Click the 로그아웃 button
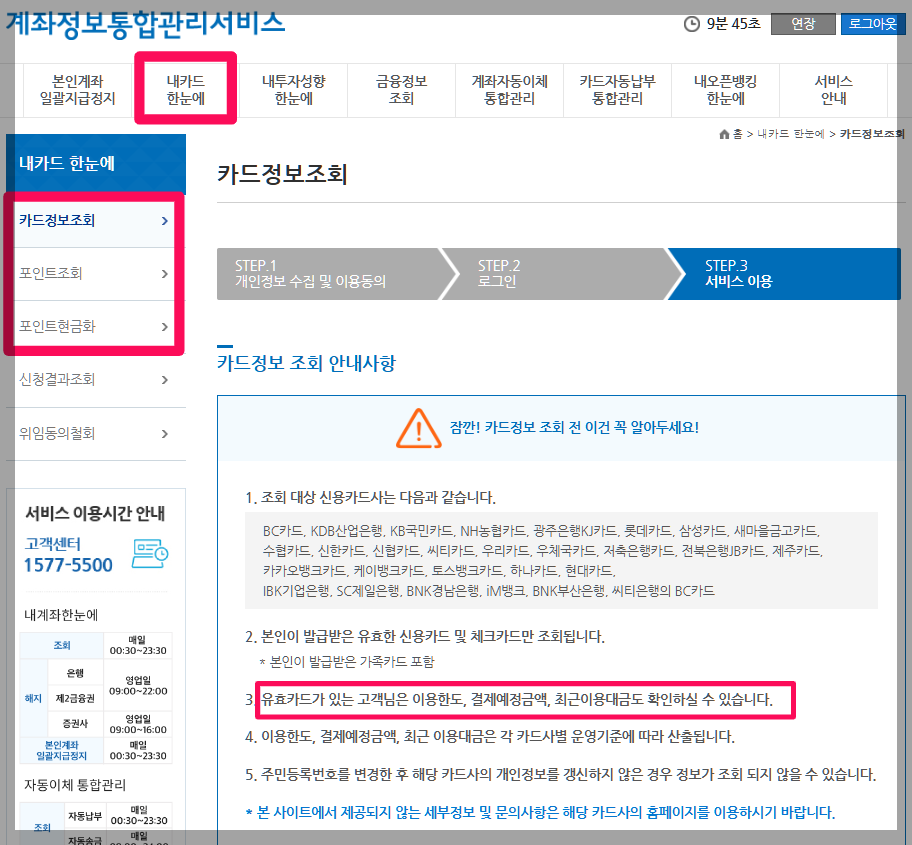Screen dimensions: 912x845 coord(872,22)
